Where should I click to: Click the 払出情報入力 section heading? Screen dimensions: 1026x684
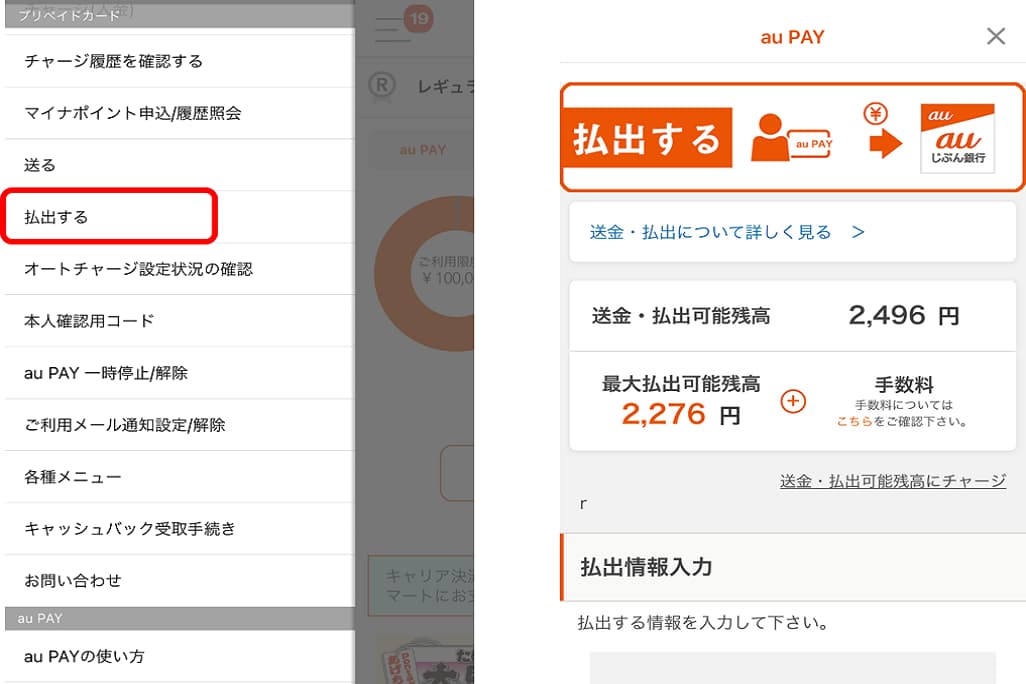click(x=646, y=567)
